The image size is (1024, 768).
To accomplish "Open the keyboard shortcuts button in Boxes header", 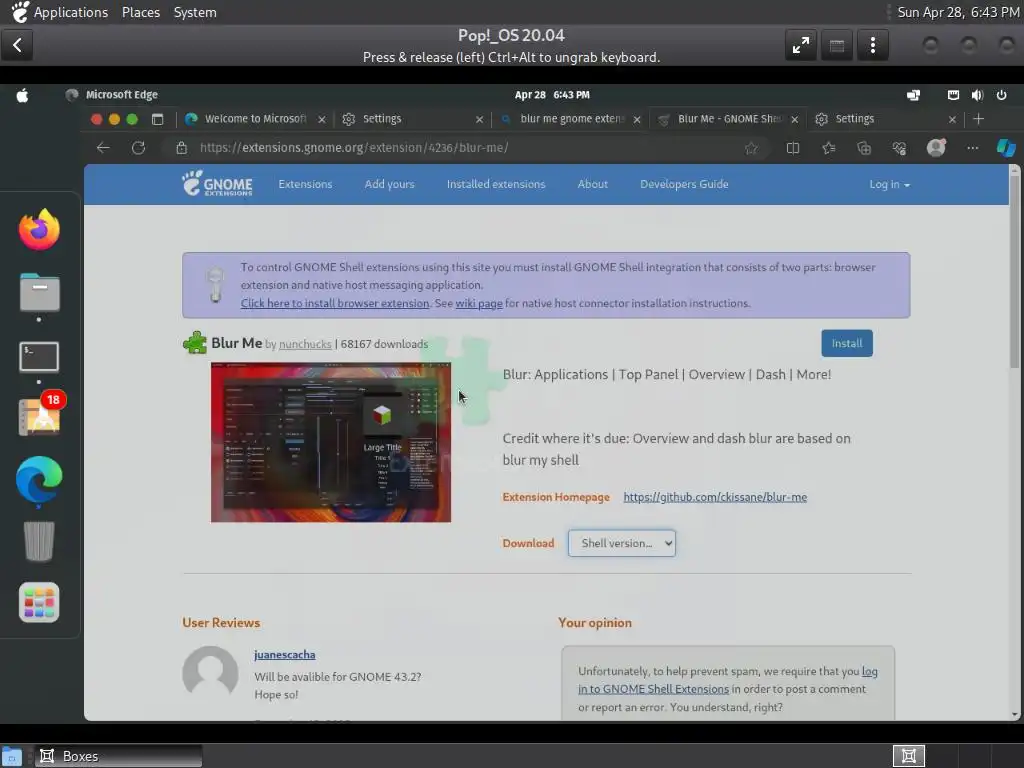I will coord(837,45).
